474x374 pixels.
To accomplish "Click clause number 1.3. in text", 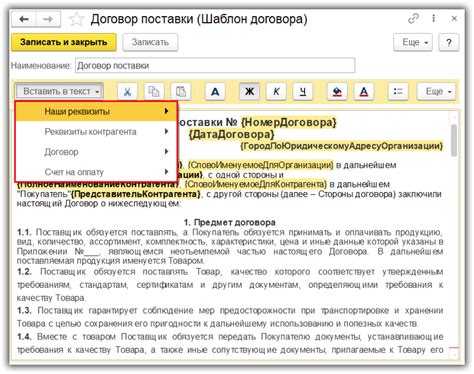I will (24, 310).
